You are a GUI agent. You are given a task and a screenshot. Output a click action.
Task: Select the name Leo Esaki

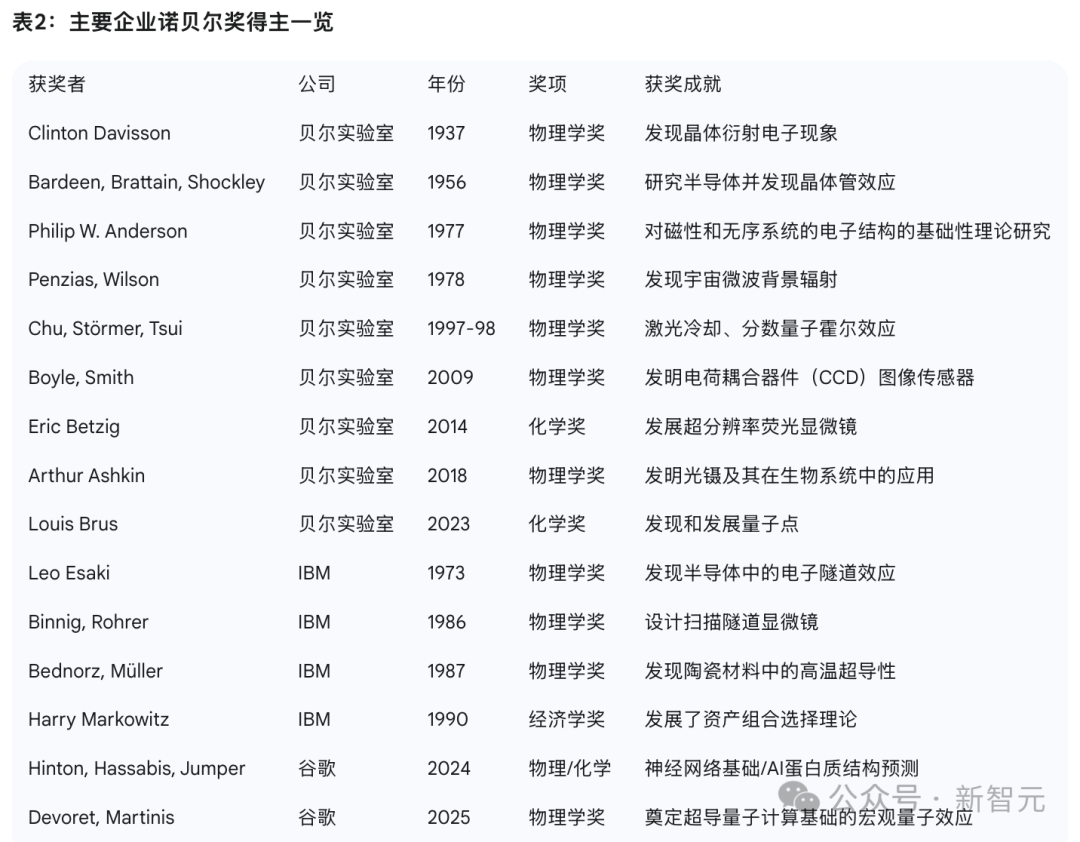(x=69, y=573)
